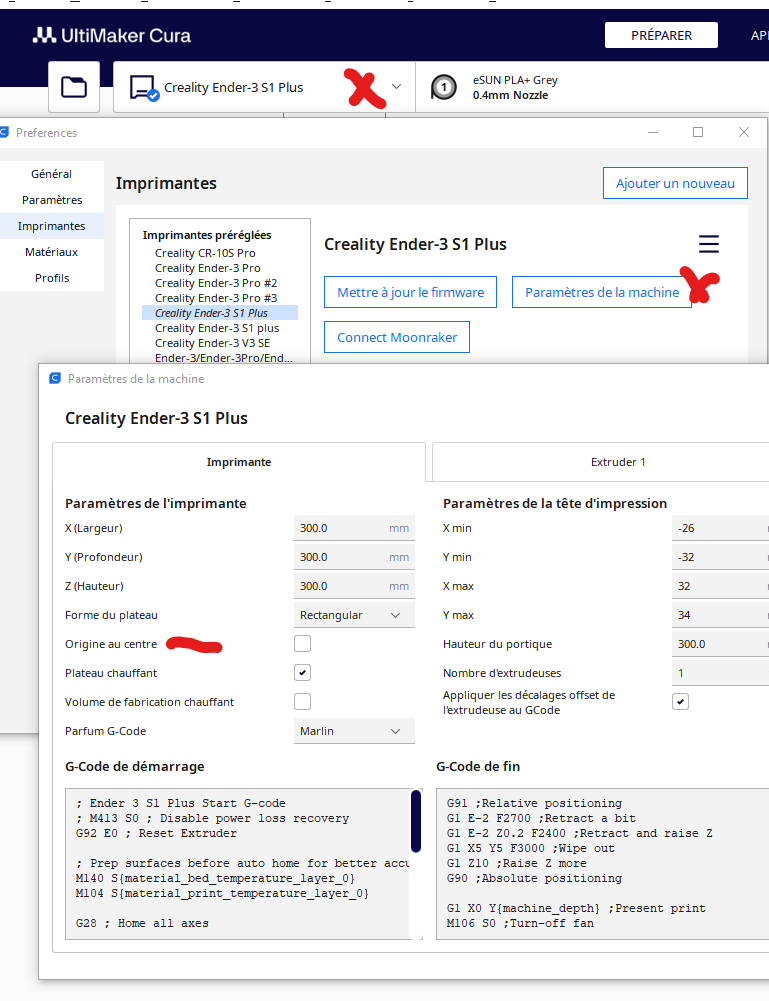Minimize the Preferences window

click(653, 132)
